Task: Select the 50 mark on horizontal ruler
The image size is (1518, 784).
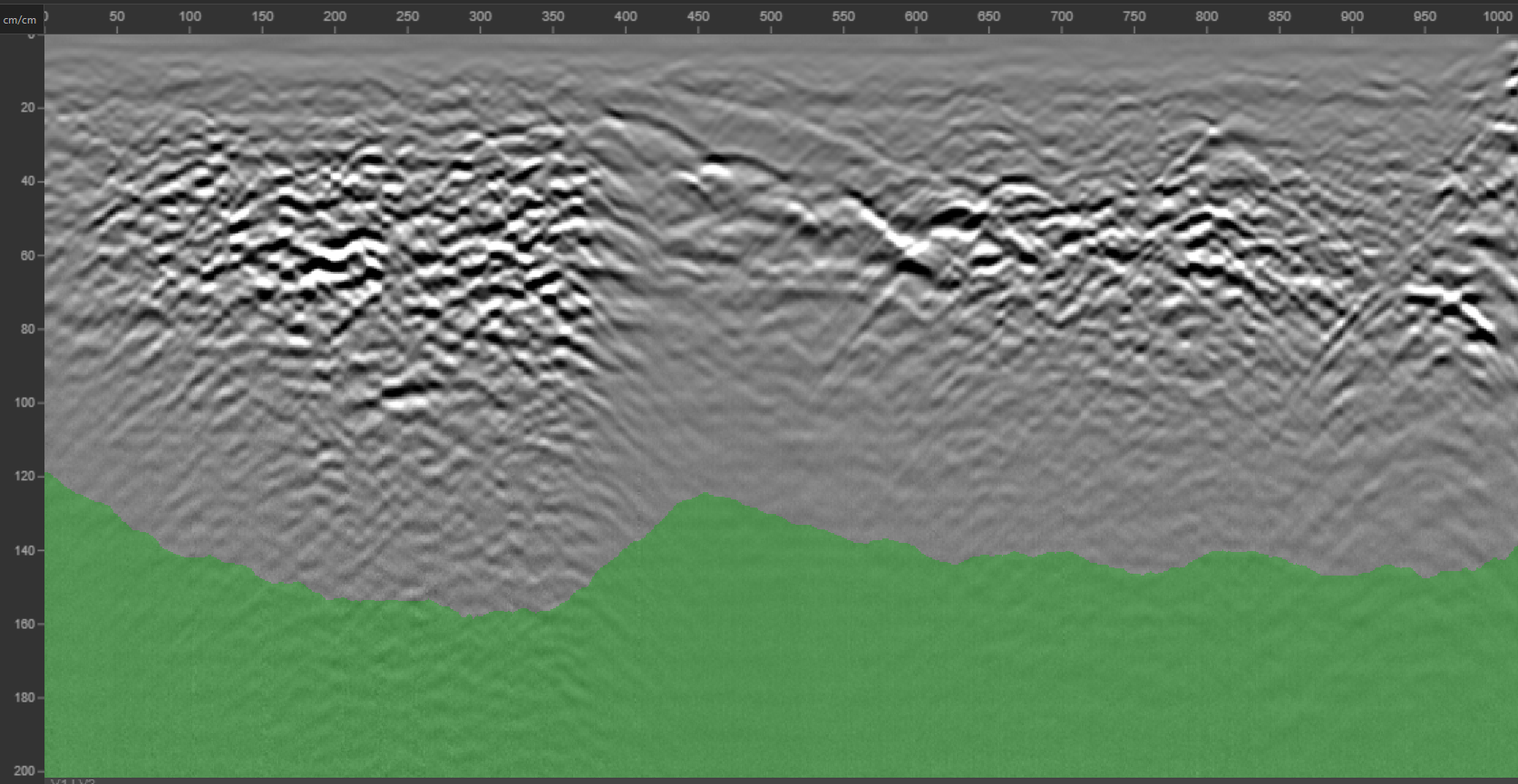Action: tap(117, 16)
